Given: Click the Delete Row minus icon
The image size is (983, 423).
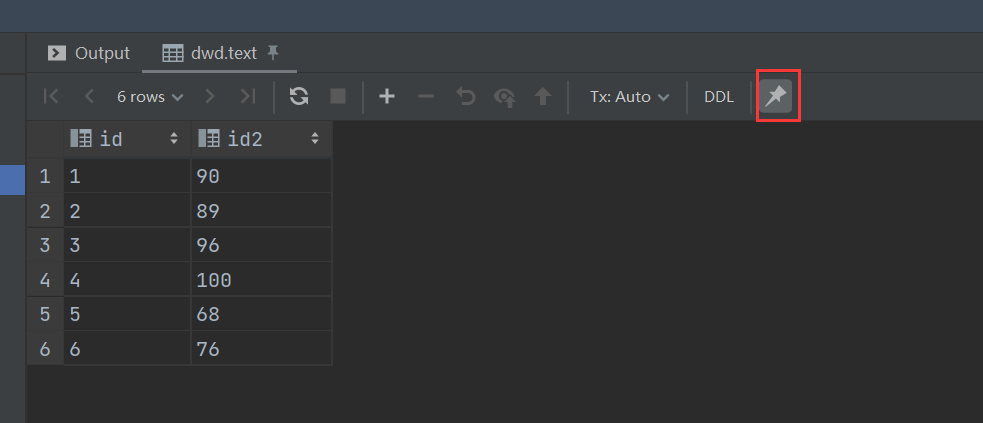Looking at the screenshot, I should [x=426, y=97].
